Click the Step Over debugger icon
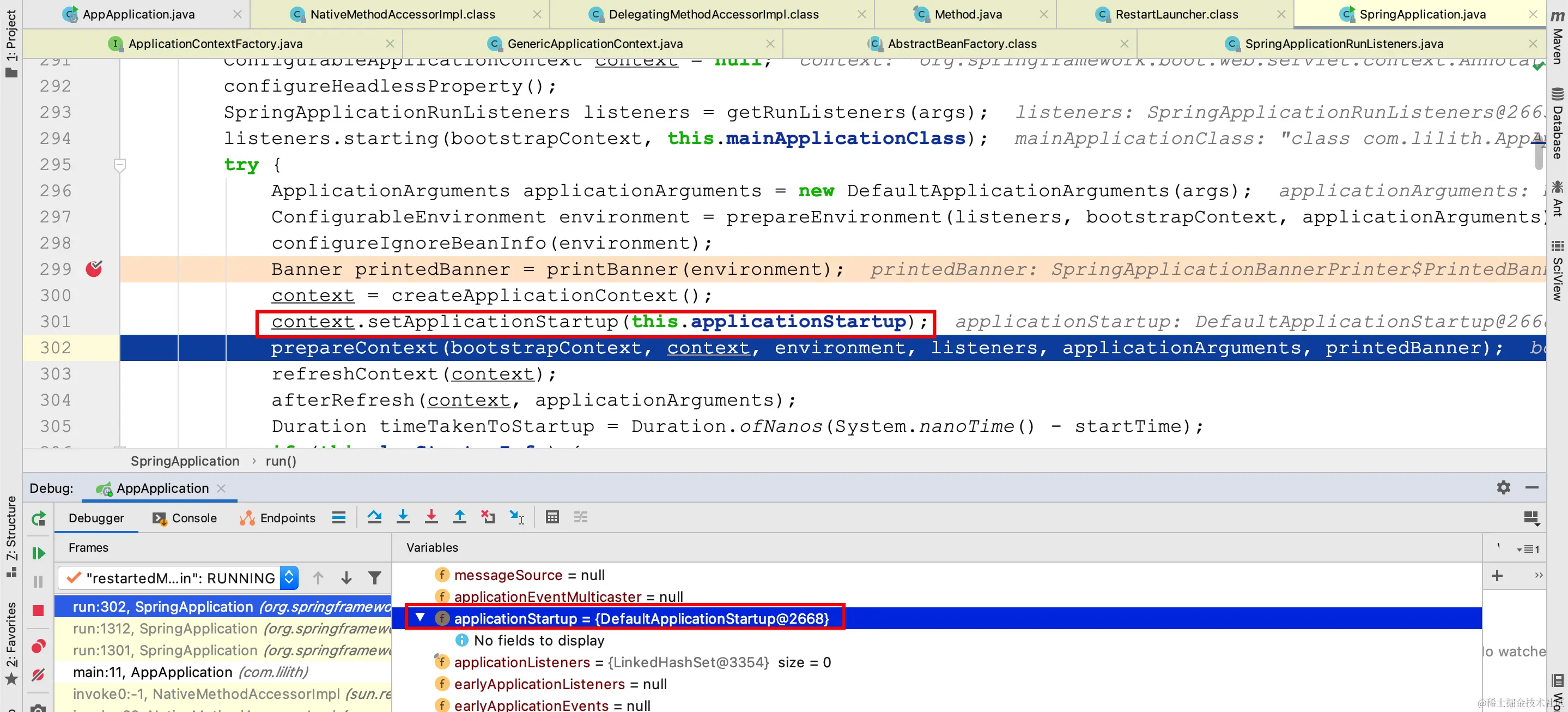This screenshot has height=712, width=1568. coord(374,517)
